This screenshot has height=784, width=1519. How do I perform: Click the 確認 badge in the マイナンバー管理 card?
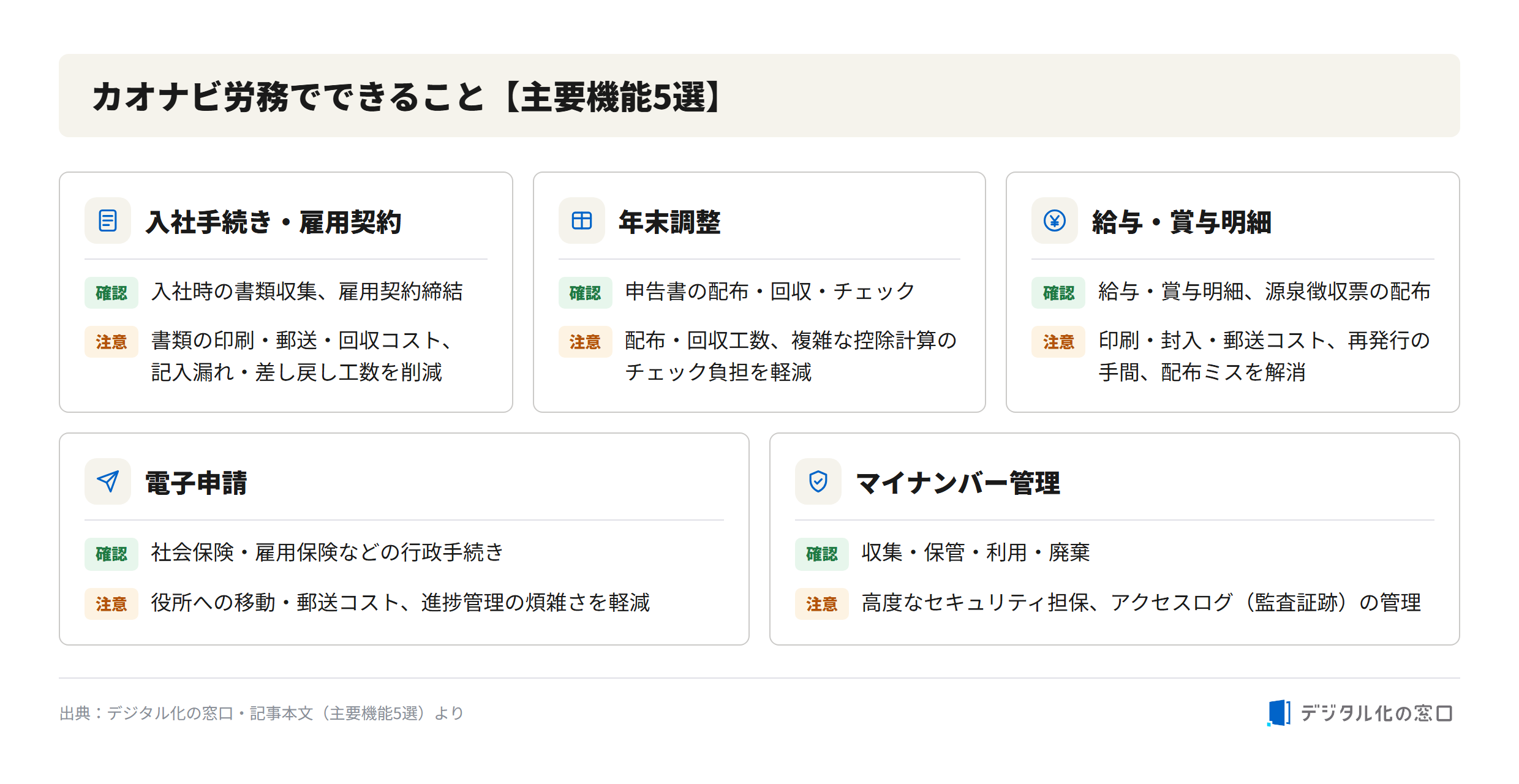(x=822, y=554)
